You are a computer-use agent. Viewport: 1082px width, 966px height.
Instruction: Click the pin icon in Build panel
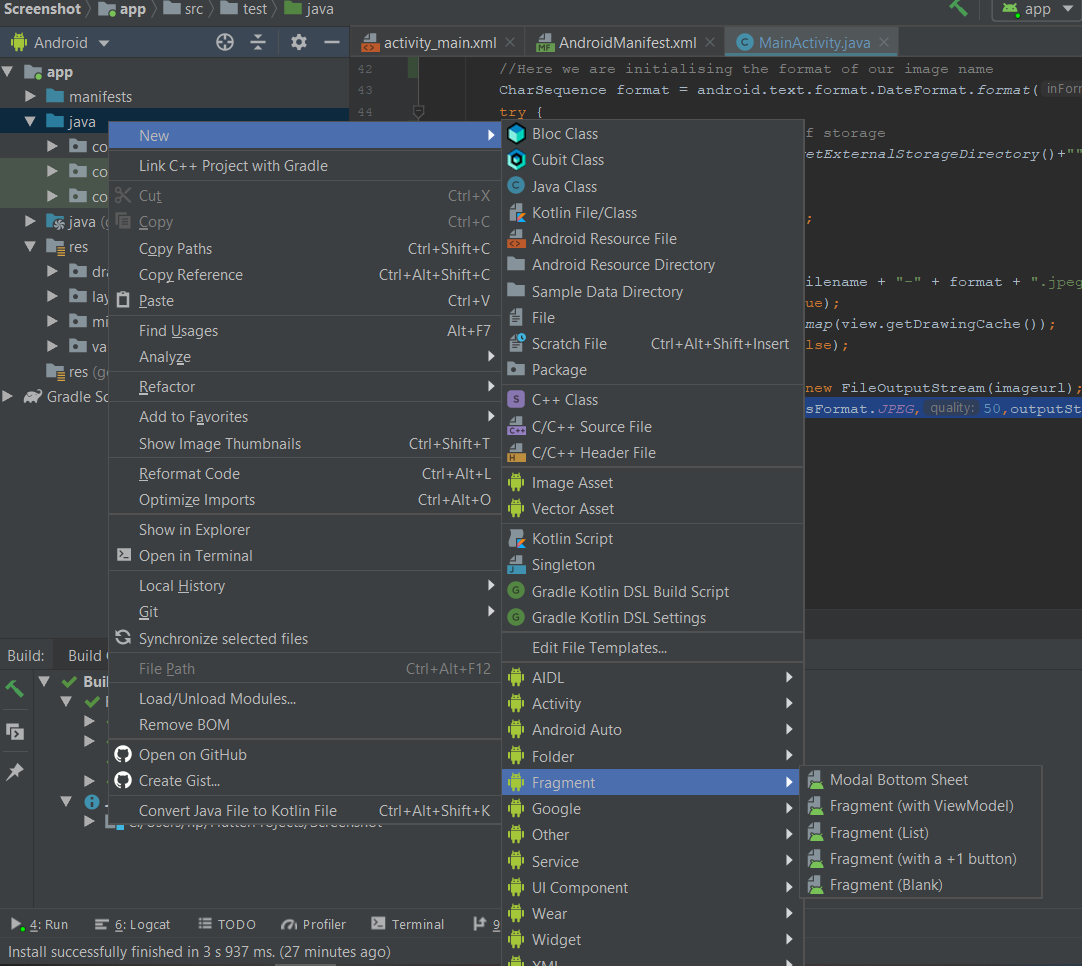coord(15,772)
